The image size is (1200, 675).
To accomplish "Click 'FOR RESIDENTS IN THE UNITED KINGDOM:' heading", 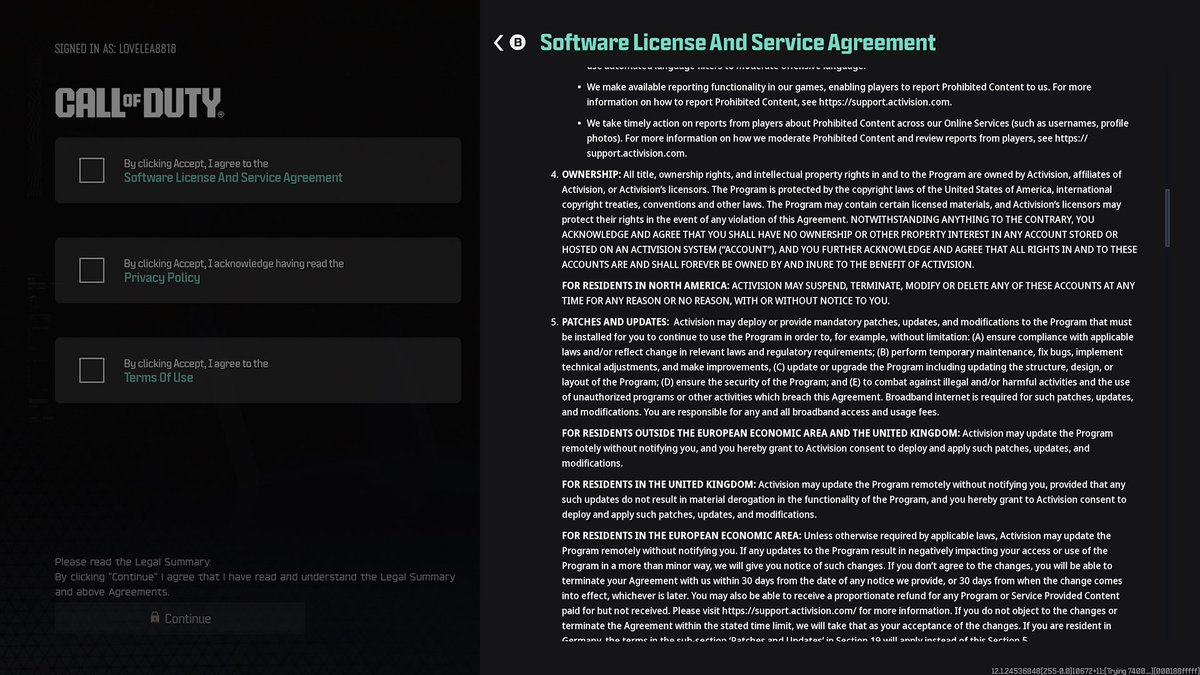I will tap(659, 485).
